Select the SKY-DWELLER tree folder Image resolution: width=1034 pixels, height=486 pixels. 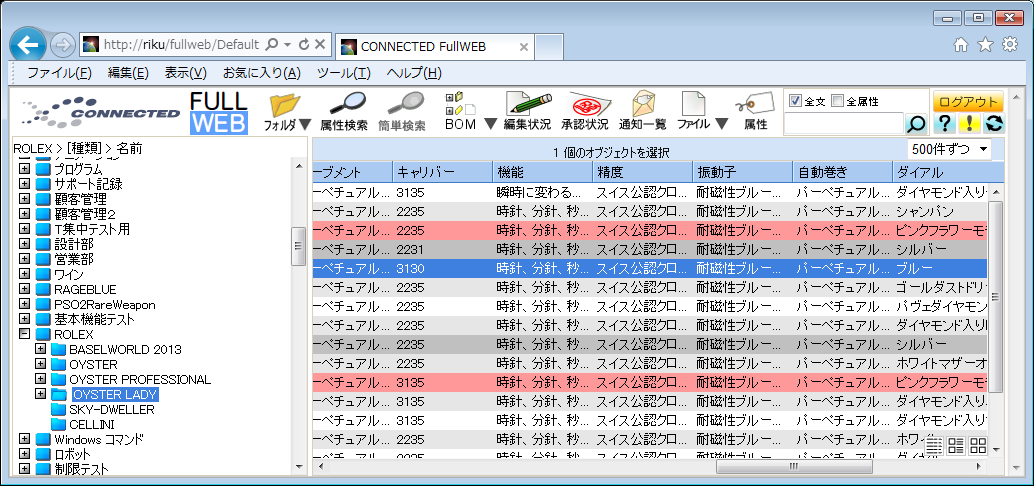point(111,410)
